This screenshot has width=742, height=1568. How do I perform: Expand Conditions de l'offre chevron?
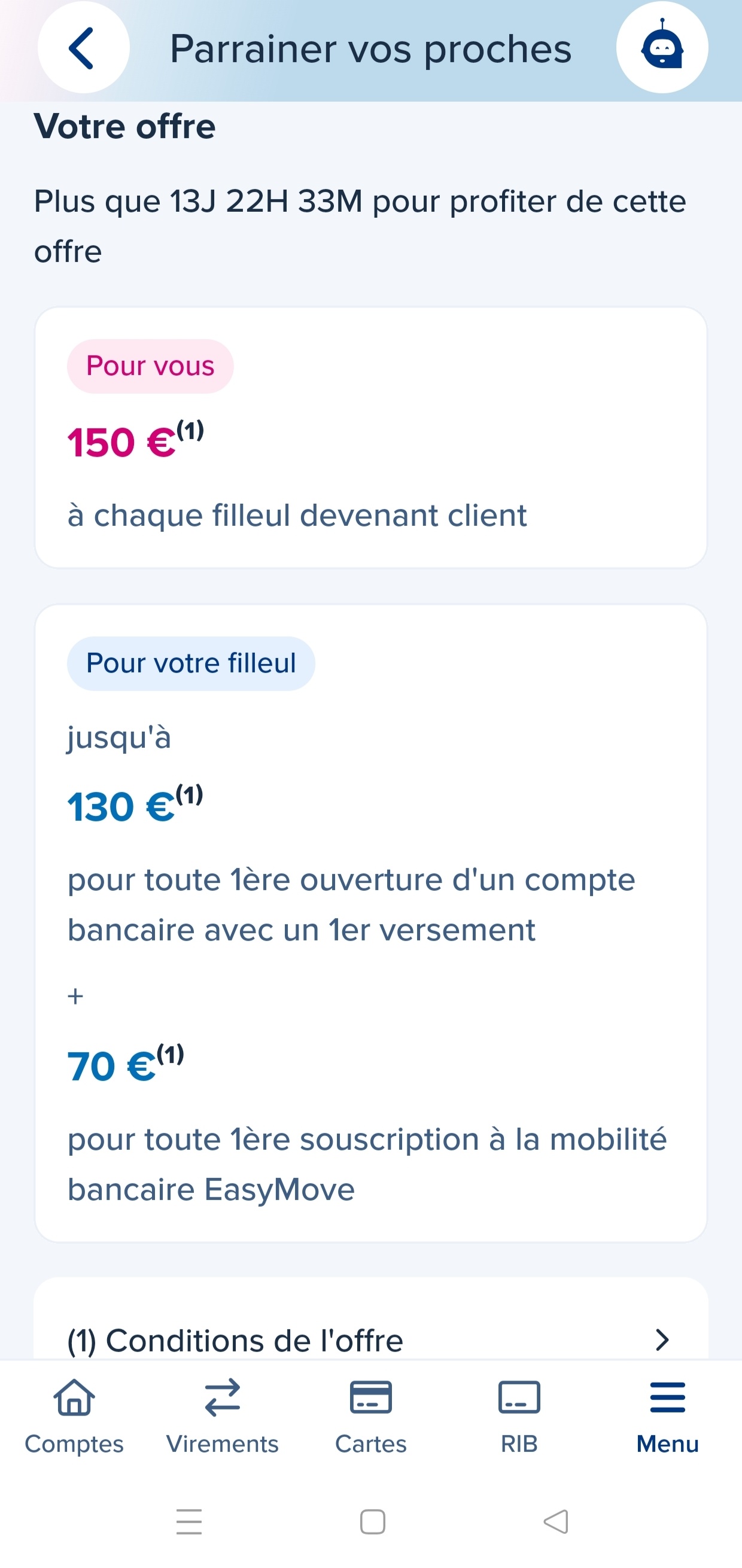point(662,1339)
